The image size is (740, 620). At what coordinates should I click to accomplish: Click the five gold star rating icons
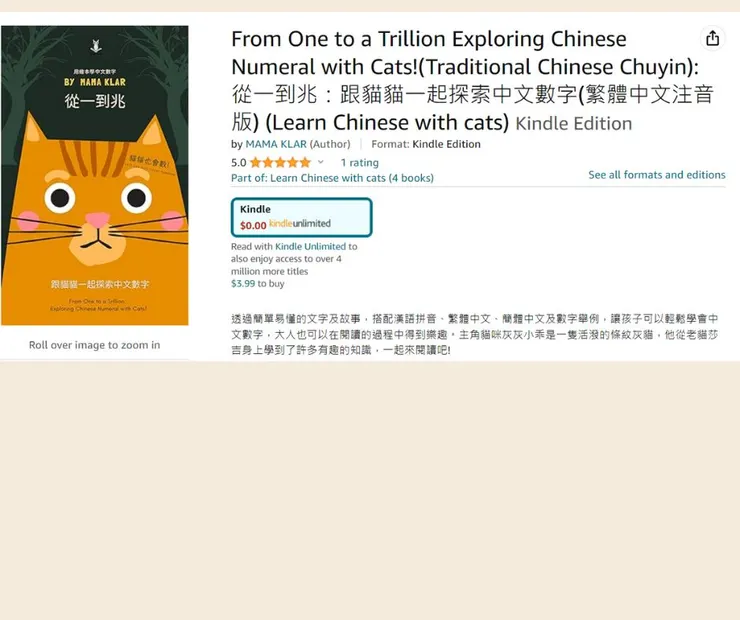coord(280,163)
